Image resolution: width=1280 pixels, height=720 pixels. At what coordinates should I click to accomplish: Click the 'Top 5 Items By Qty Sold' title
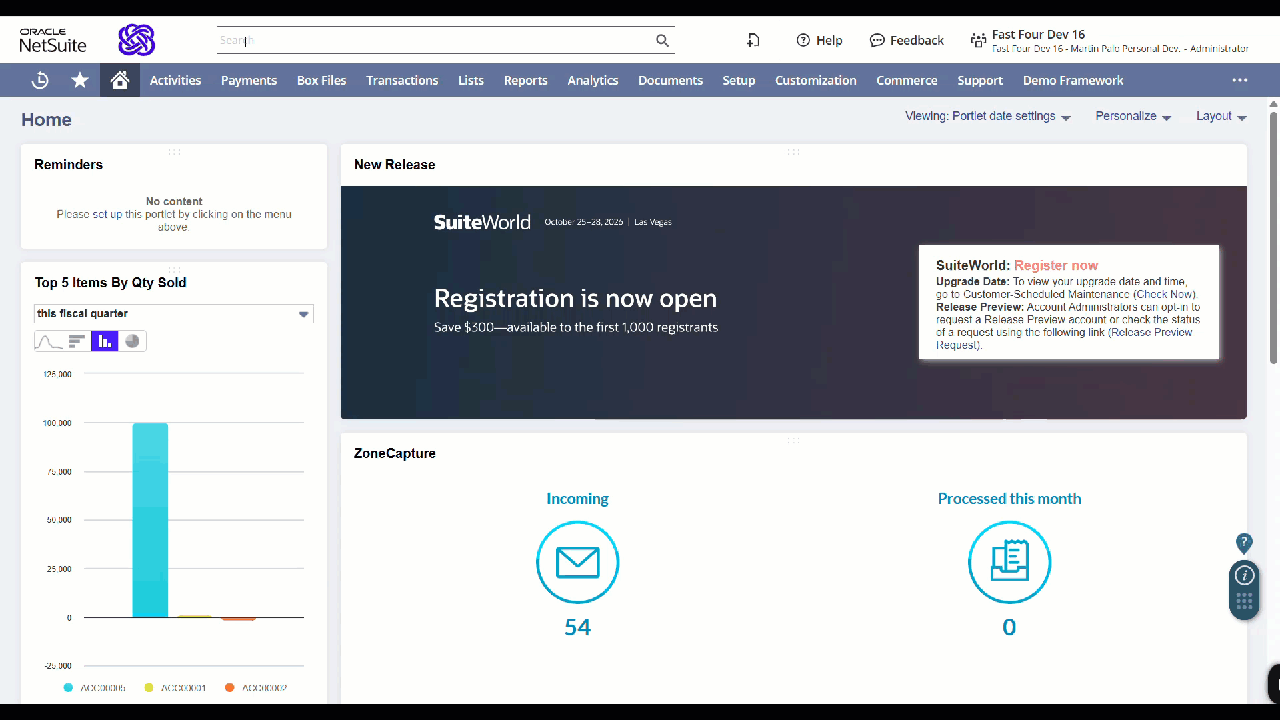pos(111,282)
